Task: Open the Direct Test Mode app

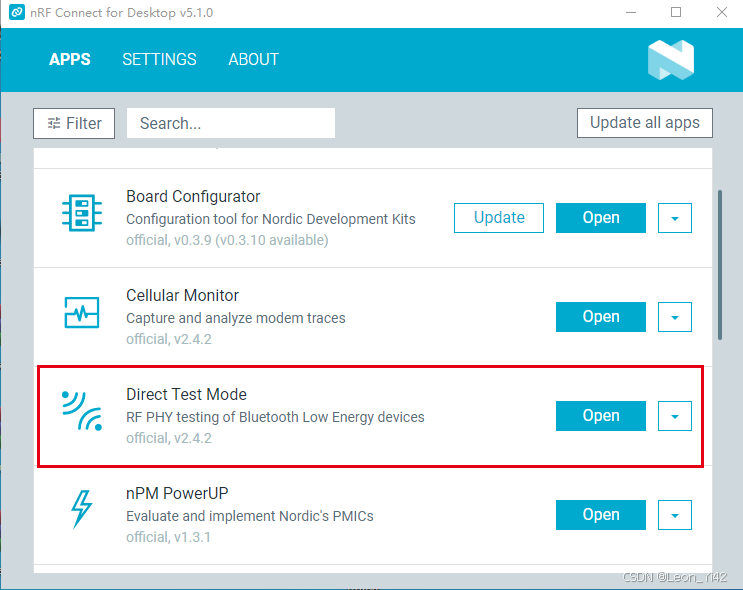Action: 601,416
